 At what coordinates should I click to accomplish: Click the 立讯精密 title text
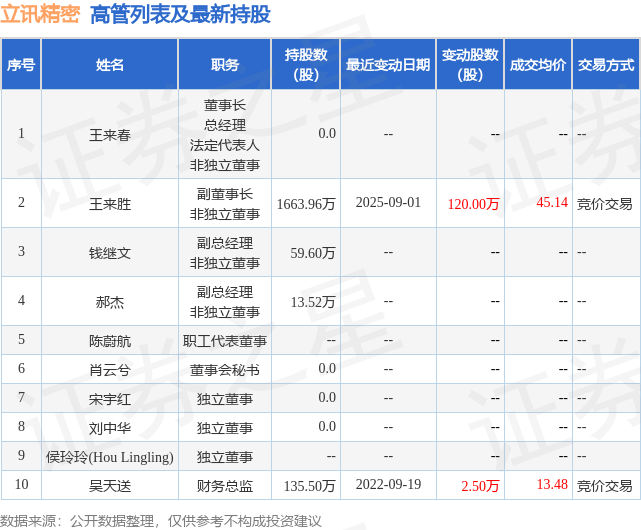click(40, 14)
